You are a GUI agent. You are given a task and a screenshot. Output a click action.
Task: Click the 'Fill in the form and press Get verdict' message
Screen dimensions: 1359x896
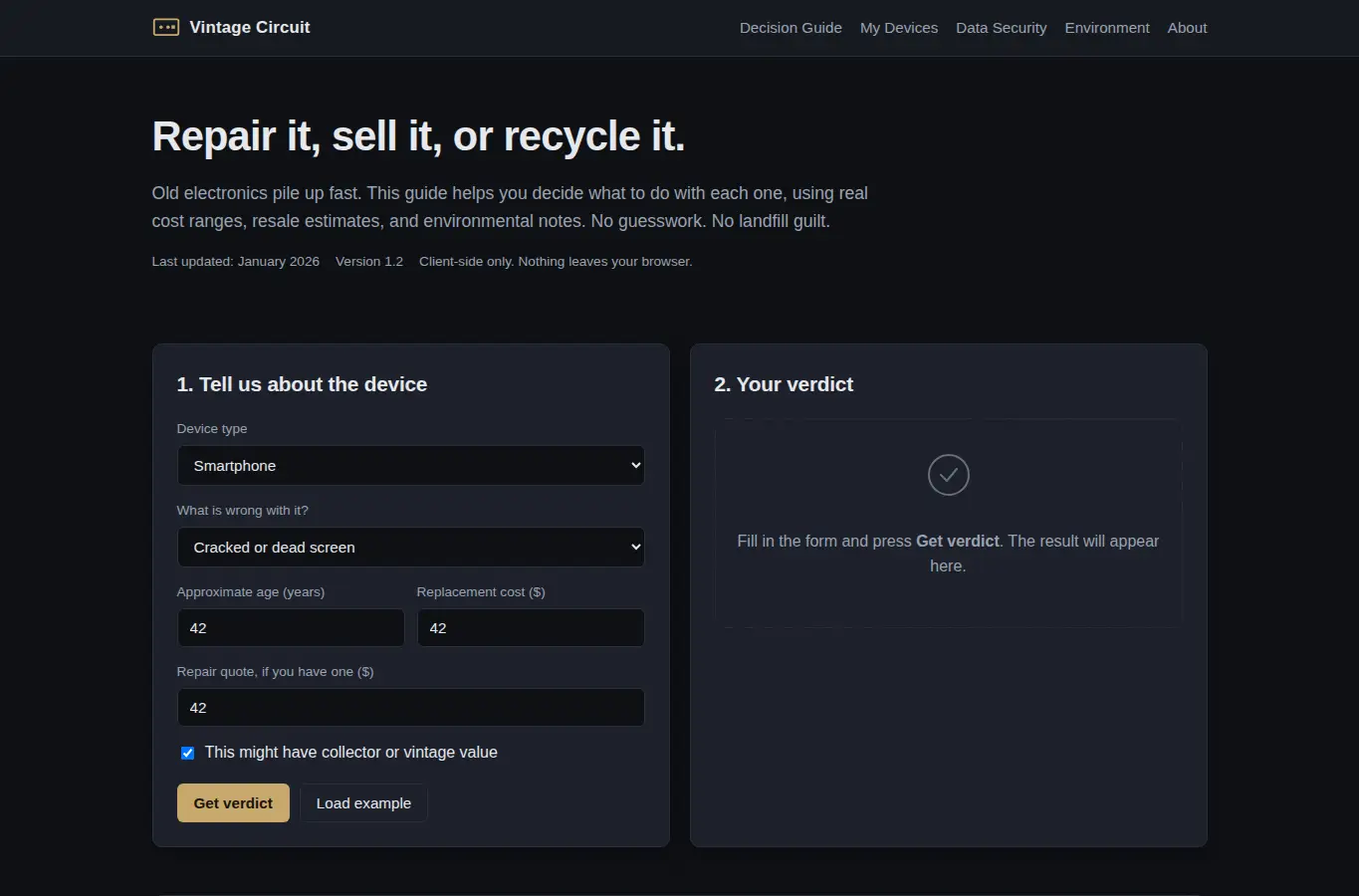pyautogui.click(x=948, y=553)
